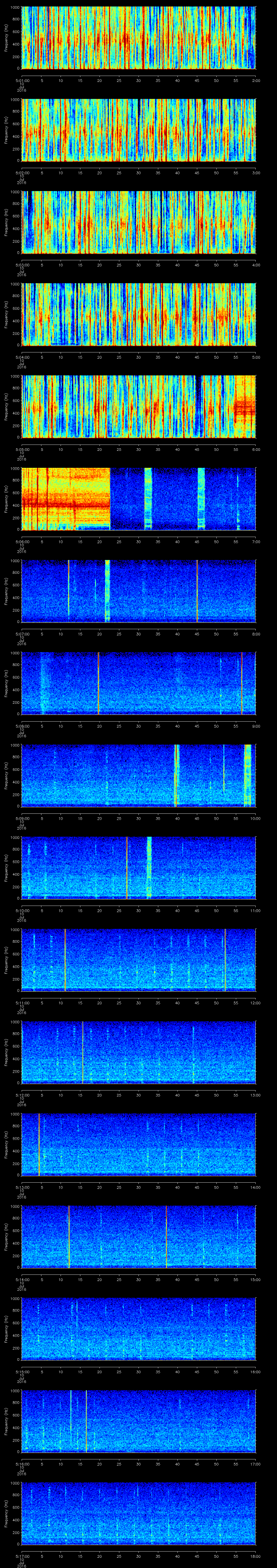277x1568 pixels.
Task: Select the vertical line near 37 s in the 5:14:00 spectrogram
Action: click(166, 1237)
